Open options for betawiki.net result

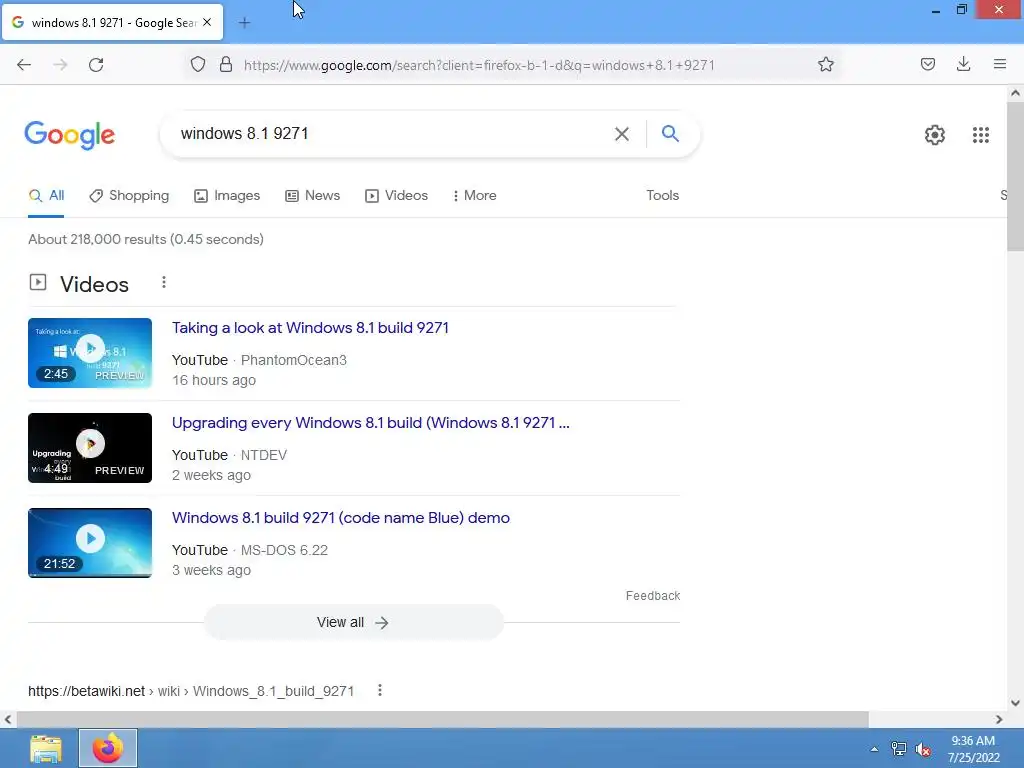point(379,690)
